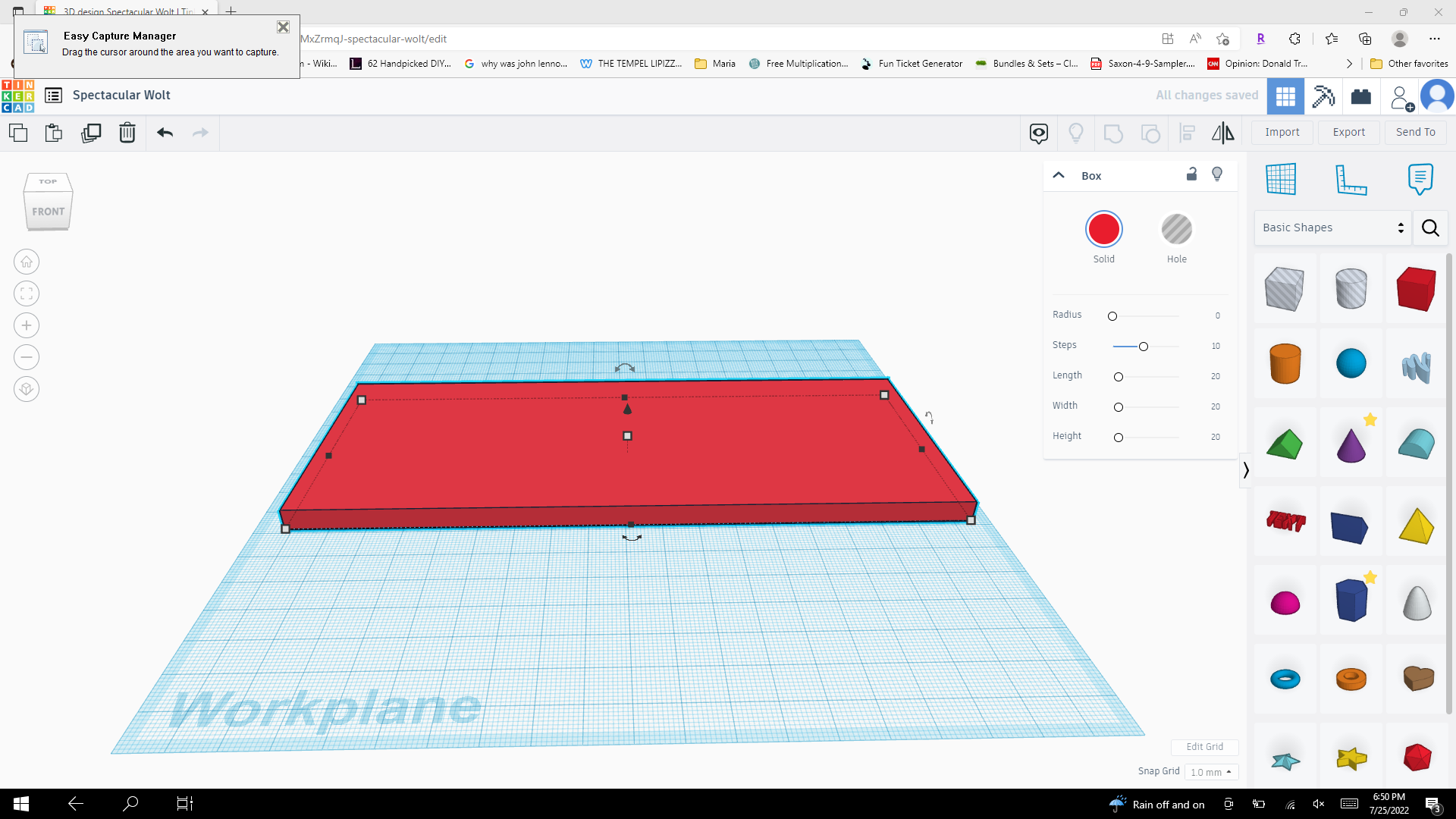Undo the last action
Screen dimensions: 1456x819
point(165,133)
